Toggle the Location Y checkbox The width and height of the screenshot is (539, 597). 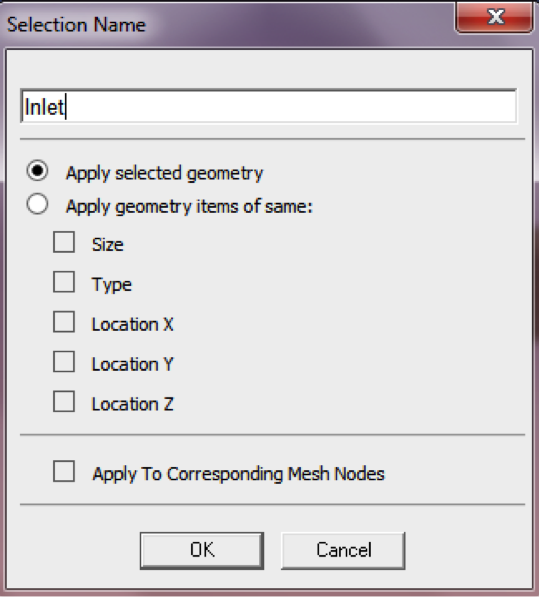click(64, 362)
